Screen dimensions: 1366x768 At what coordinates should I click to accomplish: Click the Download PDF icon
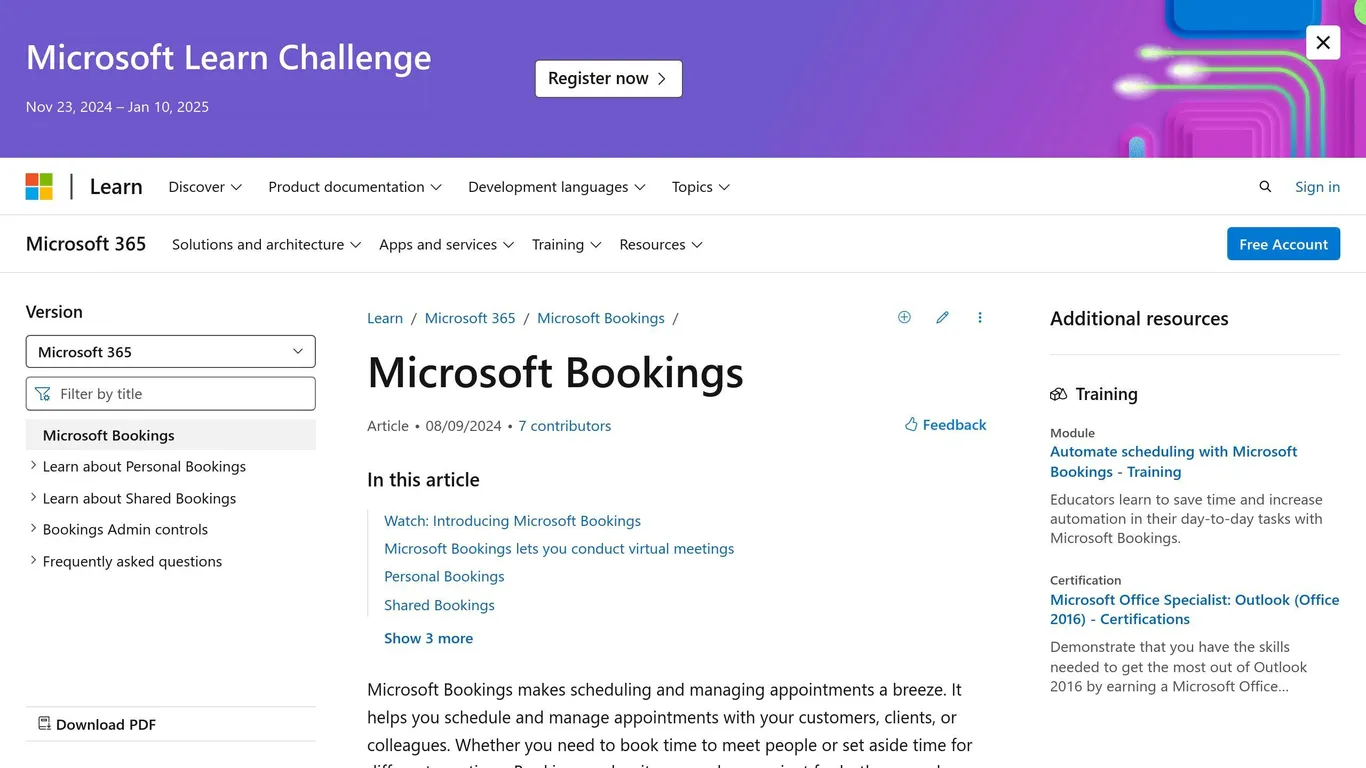pos(44,723)
